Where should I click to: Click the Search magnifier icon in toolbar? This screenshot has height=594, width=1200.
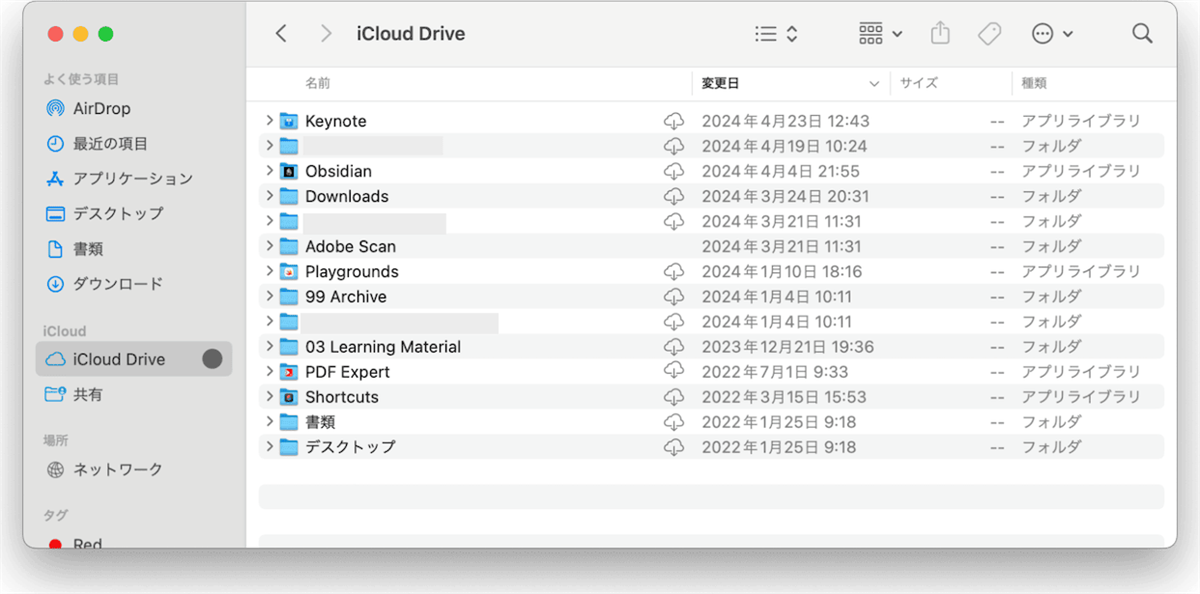(x=1142, y=34)
